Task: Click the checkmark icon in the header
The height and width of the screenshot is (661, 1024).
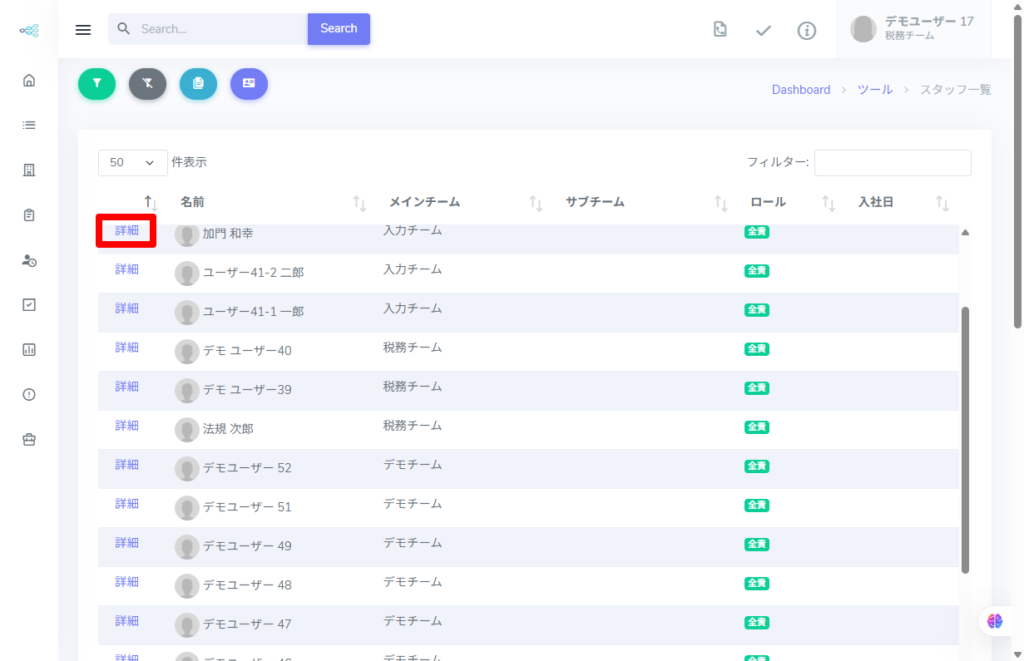Action: [x=763, y=30]
